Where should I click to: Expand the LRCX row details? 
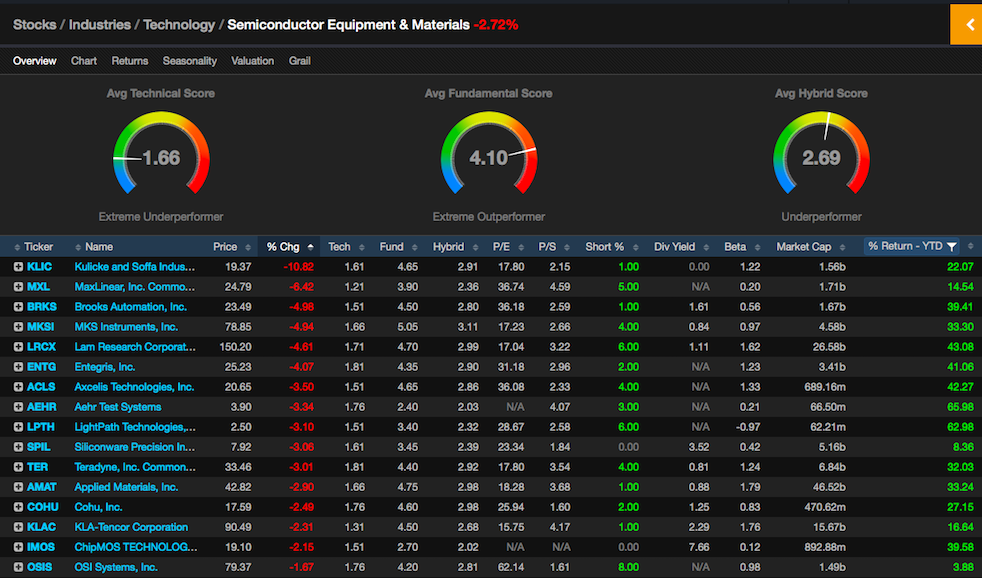(18, 347)
